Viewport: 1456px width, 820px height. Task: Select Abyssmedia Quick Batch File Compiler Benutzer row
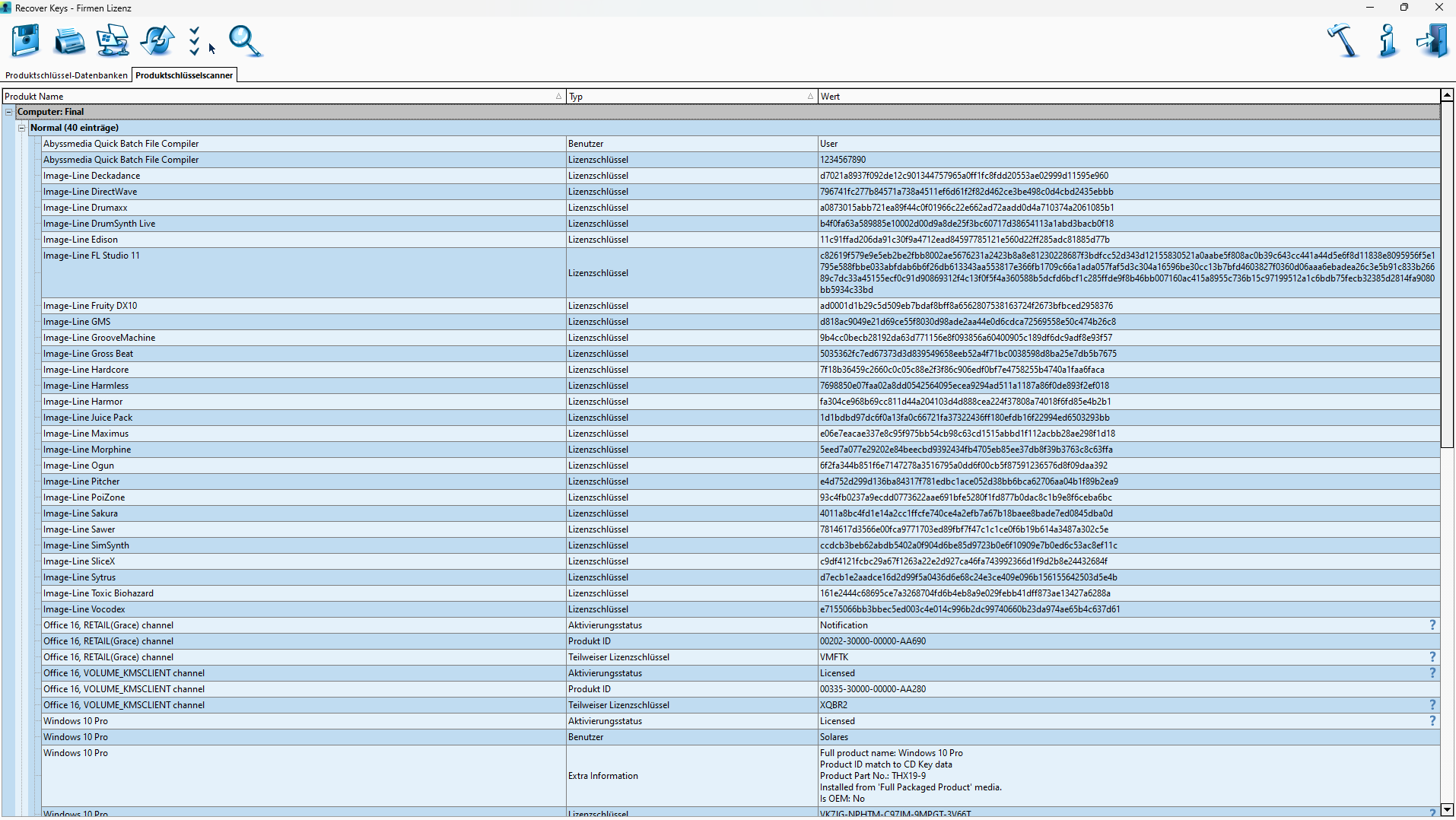click(x=741, y=144)
